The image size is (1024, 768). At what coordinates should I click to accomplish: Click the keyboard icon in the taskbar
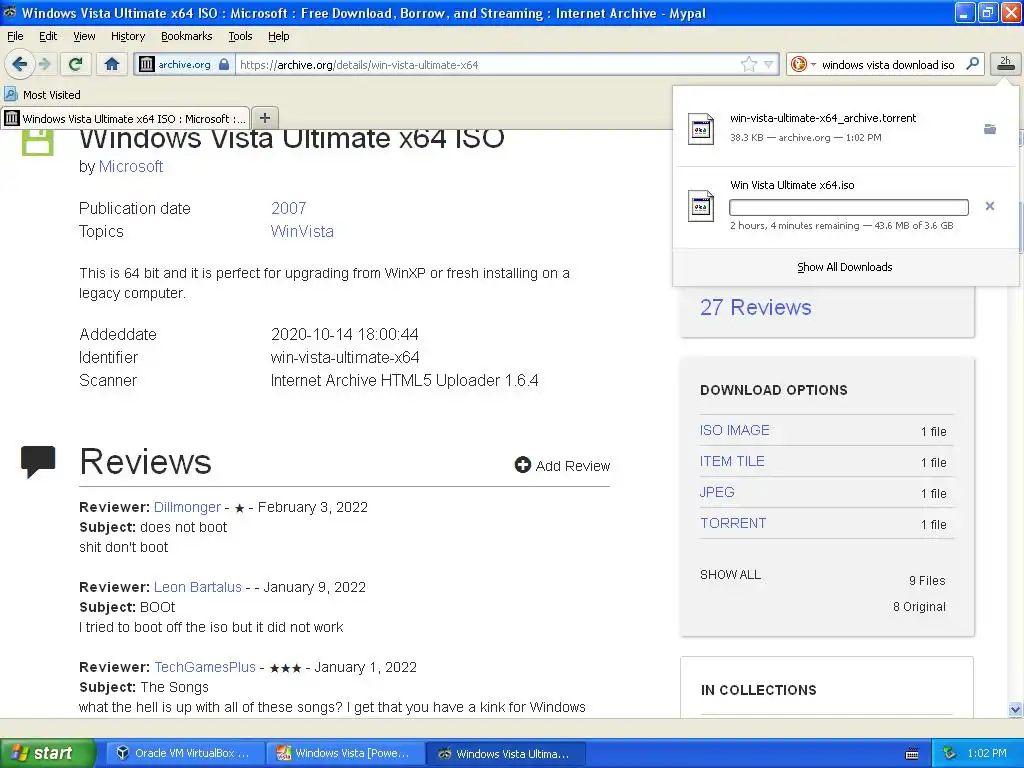pyautogui.click(x=912, y=754)
